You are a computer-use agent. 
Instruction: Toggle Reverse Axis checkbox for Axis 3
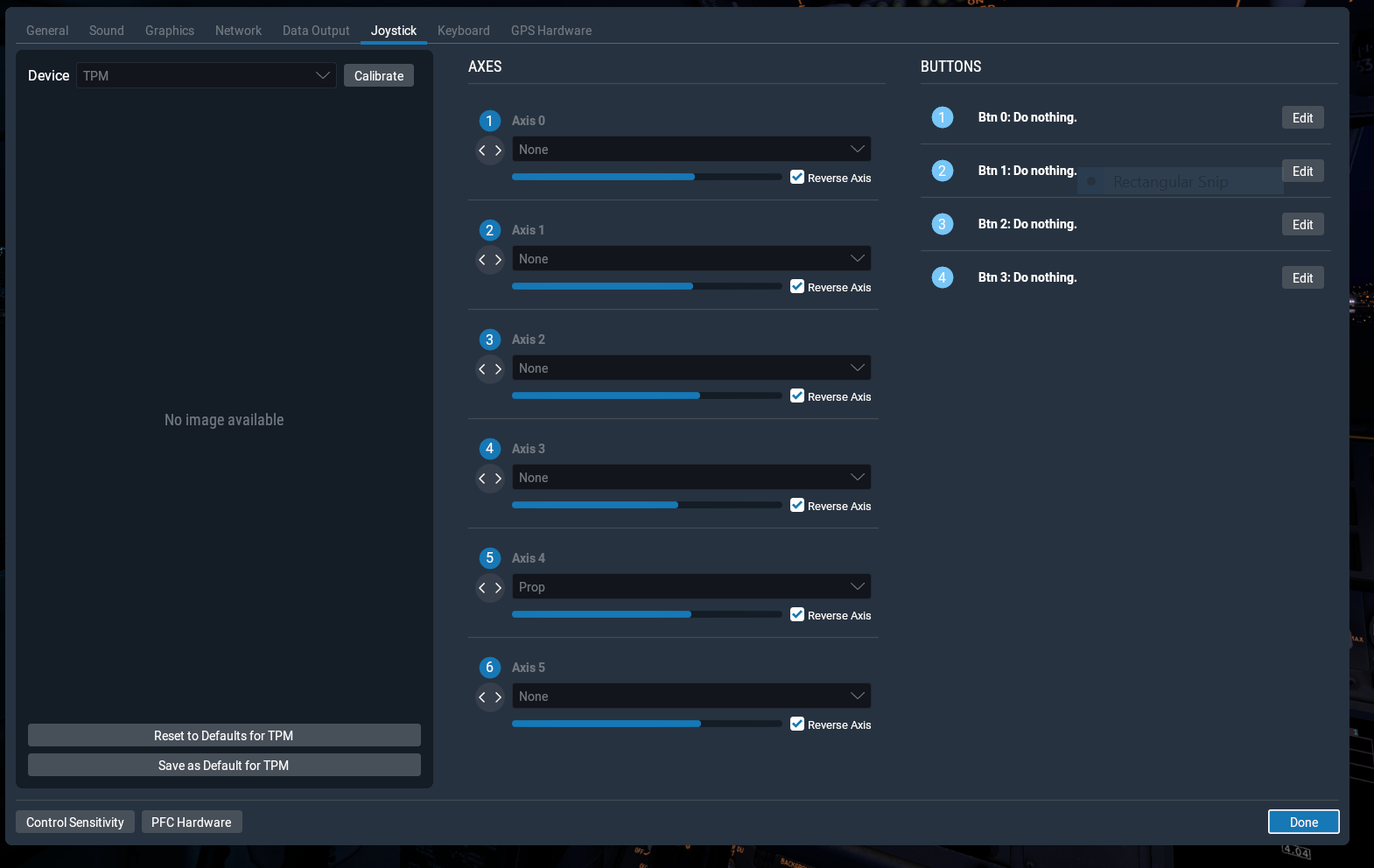(797, 506)
